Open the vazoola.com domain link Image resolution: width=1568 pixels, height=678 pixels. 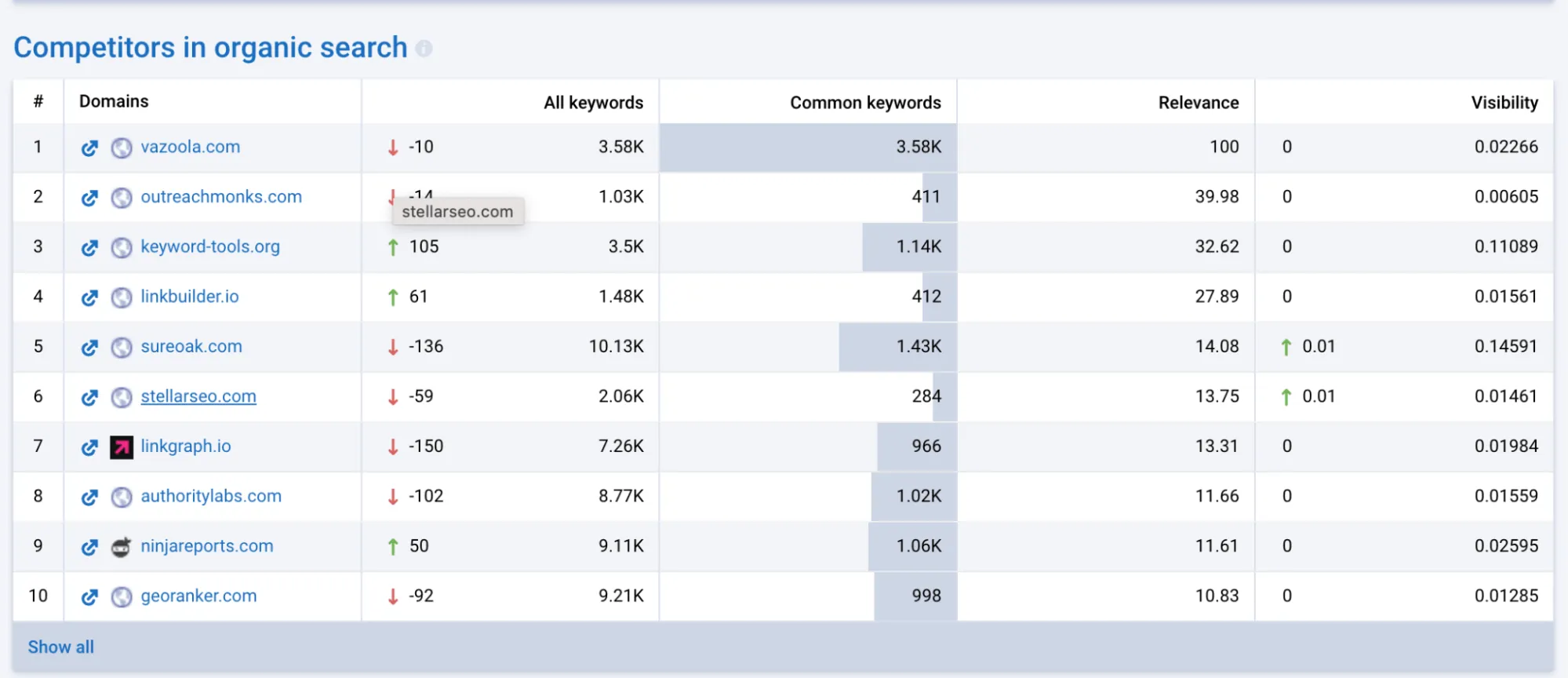191,147
